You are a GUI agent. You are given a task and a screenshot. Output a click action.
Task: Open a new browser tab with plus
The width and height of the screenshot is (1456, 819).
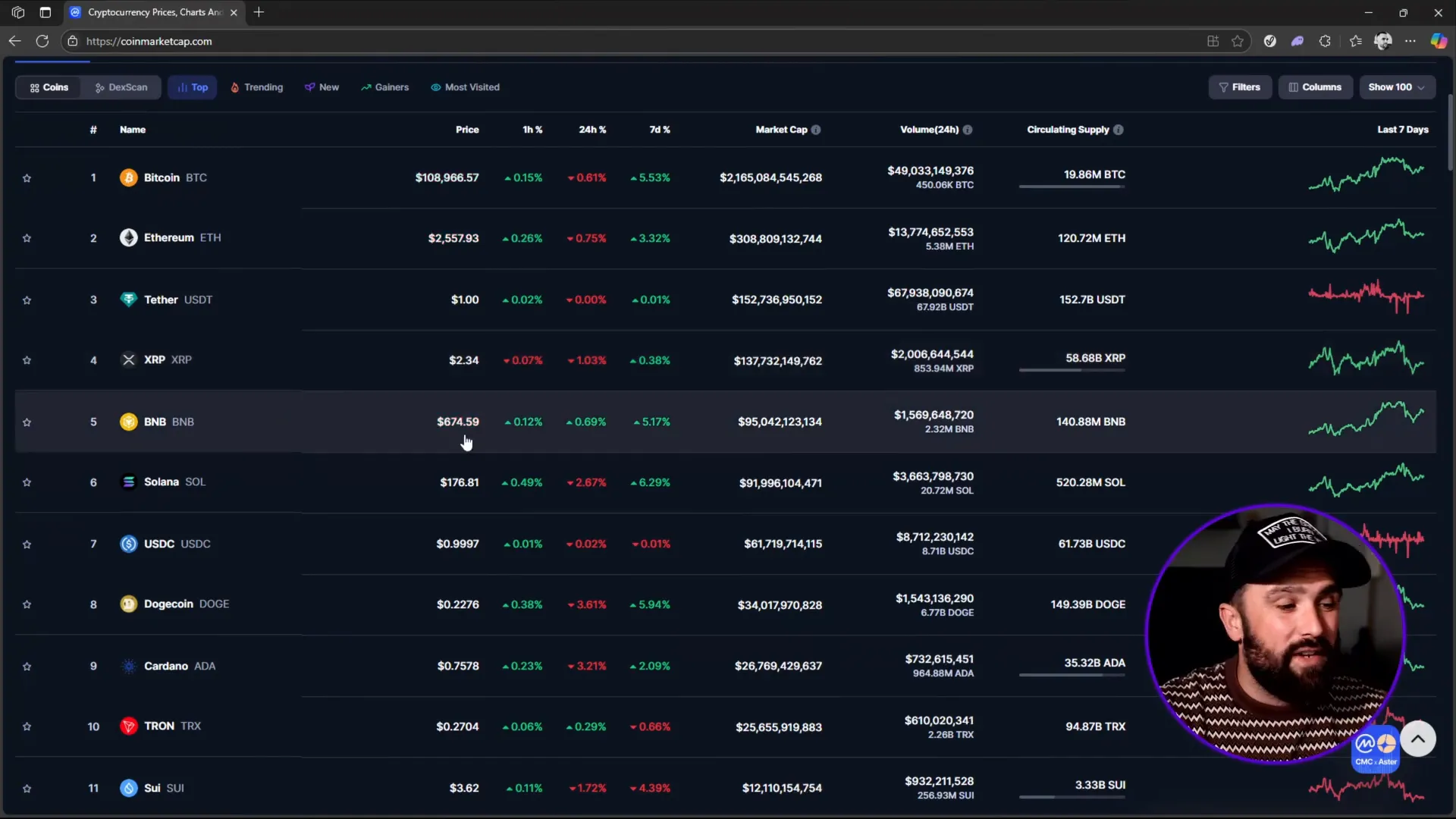[x=259, y=12]
